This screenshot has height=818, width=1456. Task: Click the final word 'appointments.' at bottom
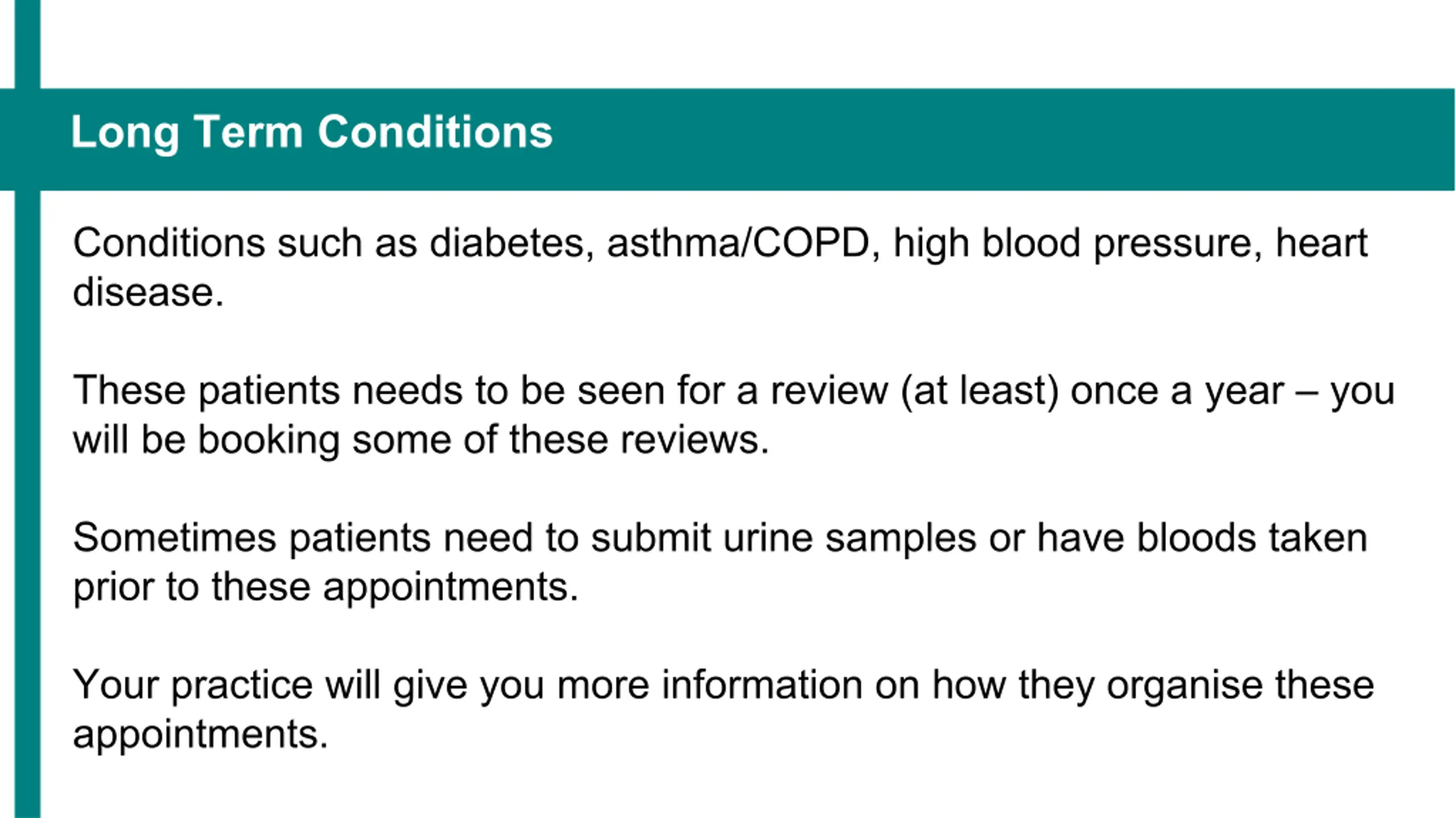[x=201, y=735]
